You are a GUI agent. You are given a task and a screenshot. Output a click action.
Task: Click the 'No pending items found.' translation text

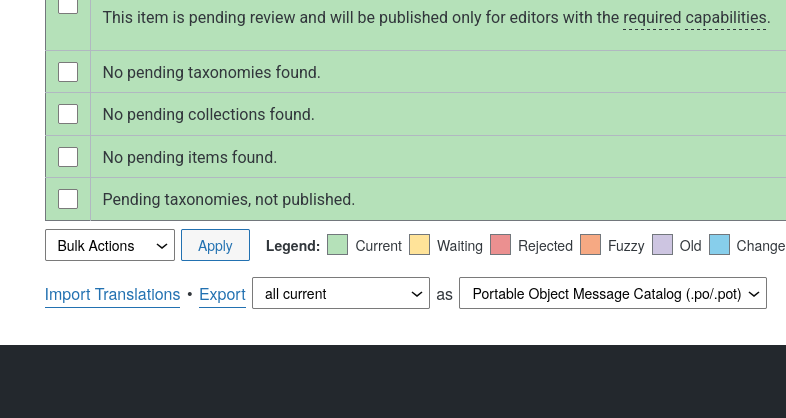point(190,157)
